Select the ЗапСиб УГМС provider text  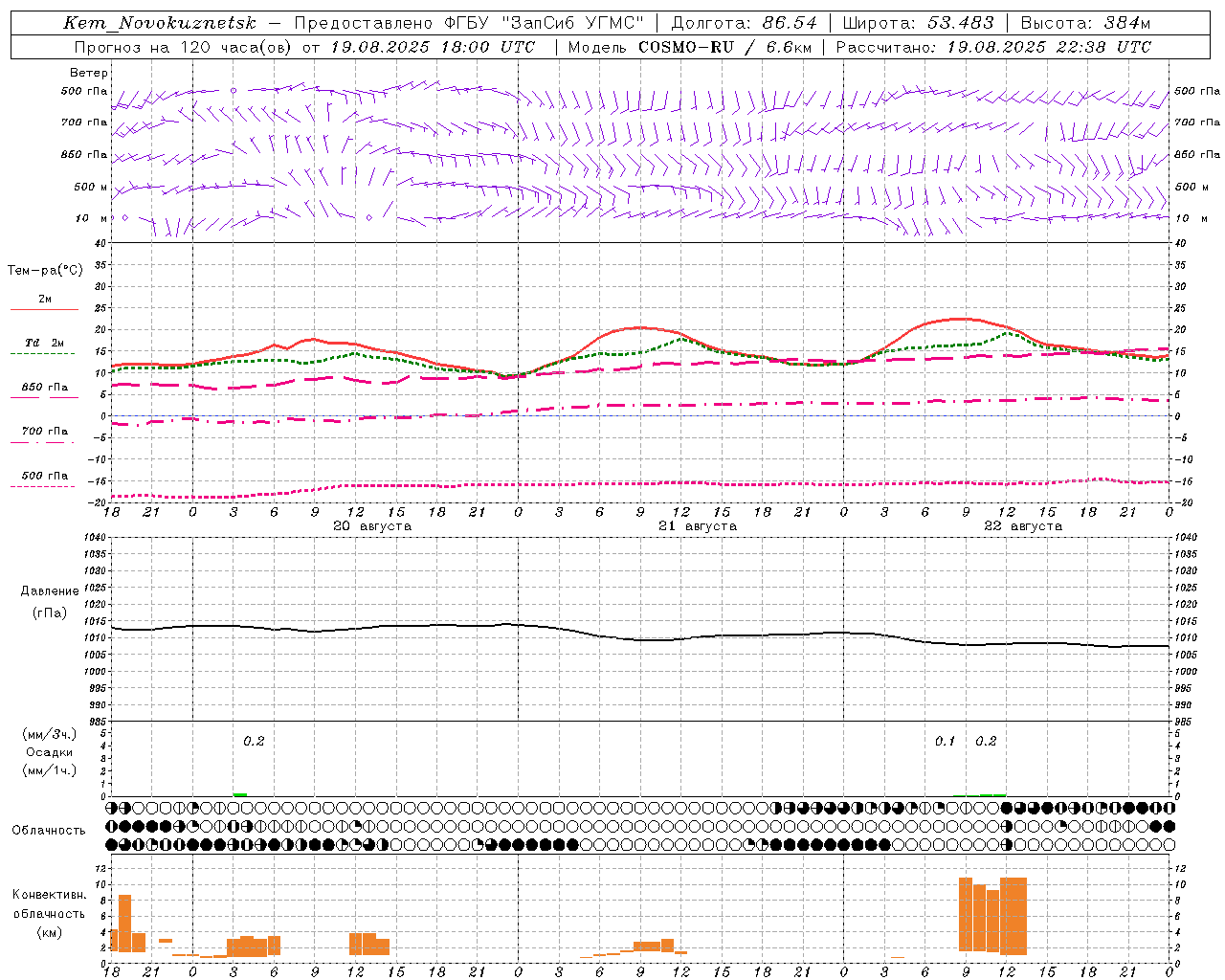point(573,23)
